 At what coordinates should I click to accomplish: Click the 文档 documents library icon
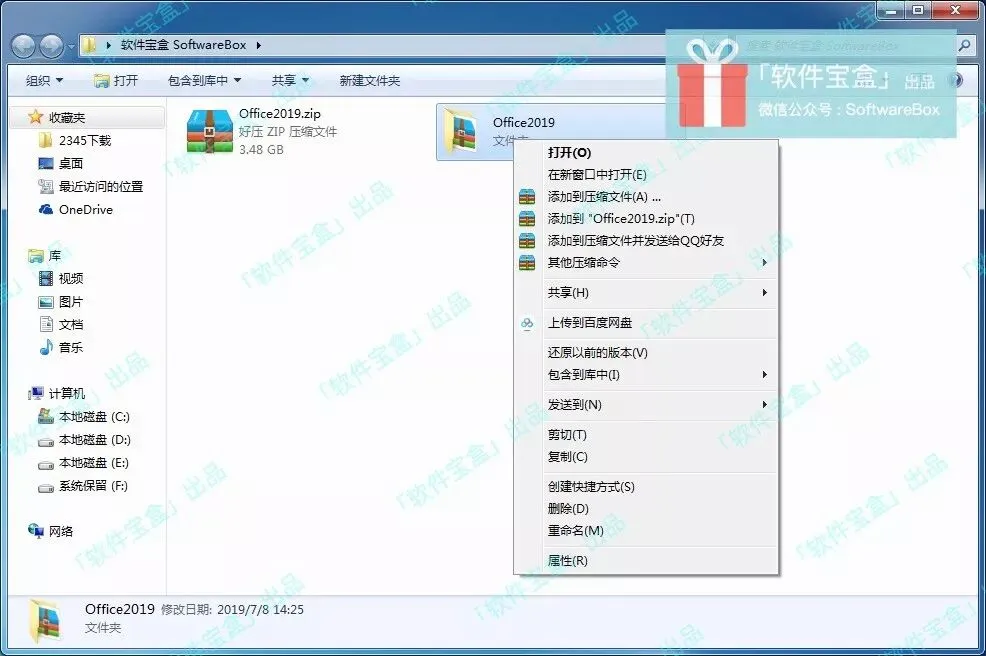pyautogui.click(x=46, y=325)
